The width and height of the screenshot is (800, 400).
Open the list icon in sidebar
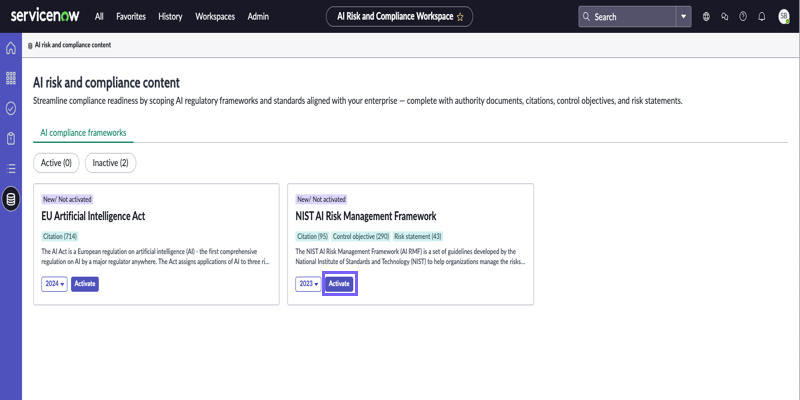click(x=11, y=168)
